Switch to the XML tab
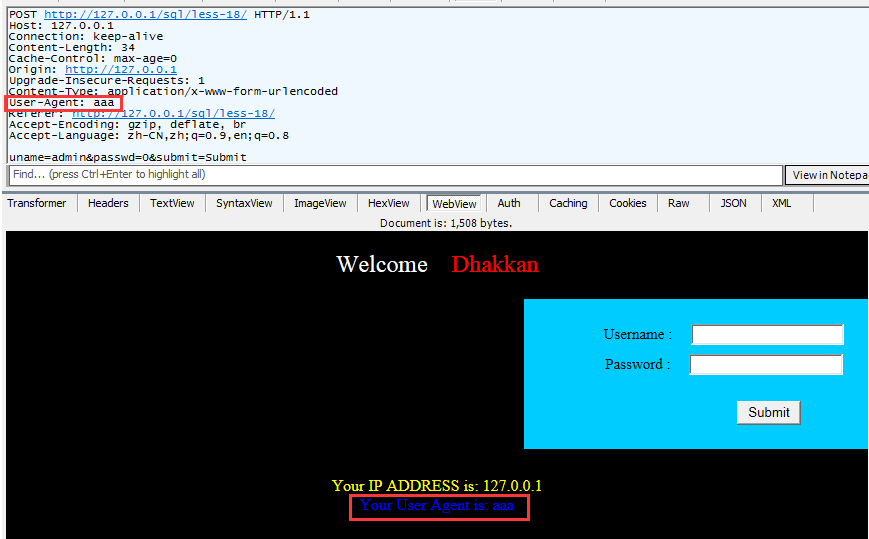 tap(782, 203)
